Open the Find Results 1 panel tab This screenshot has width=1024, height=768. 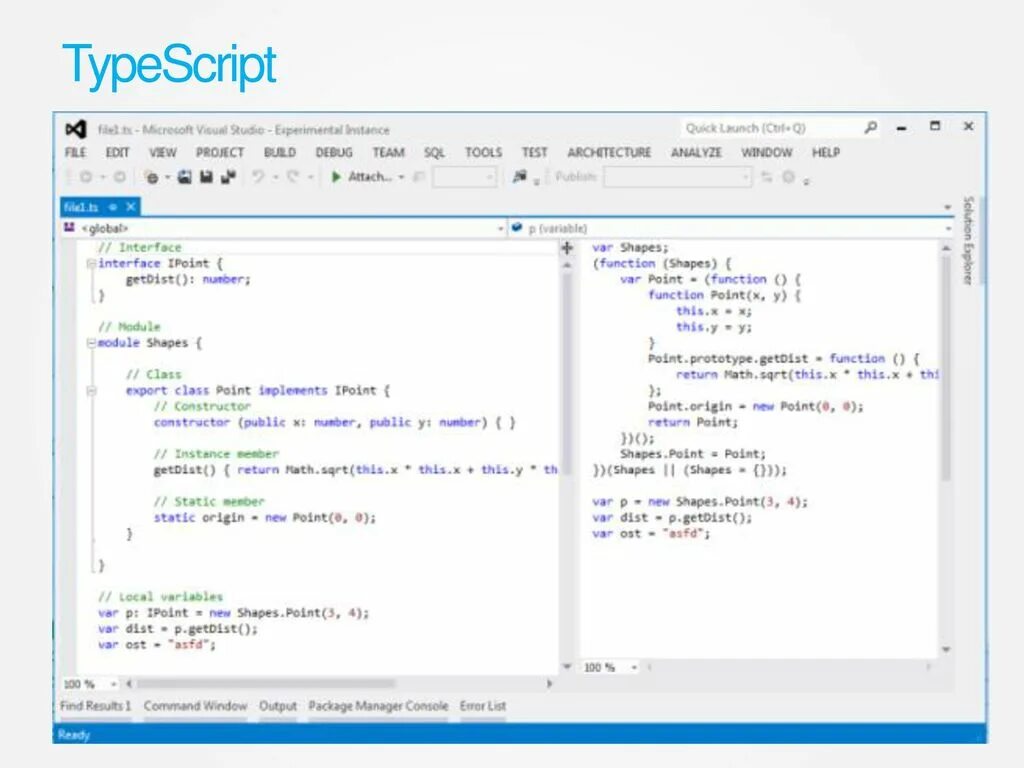95,706
